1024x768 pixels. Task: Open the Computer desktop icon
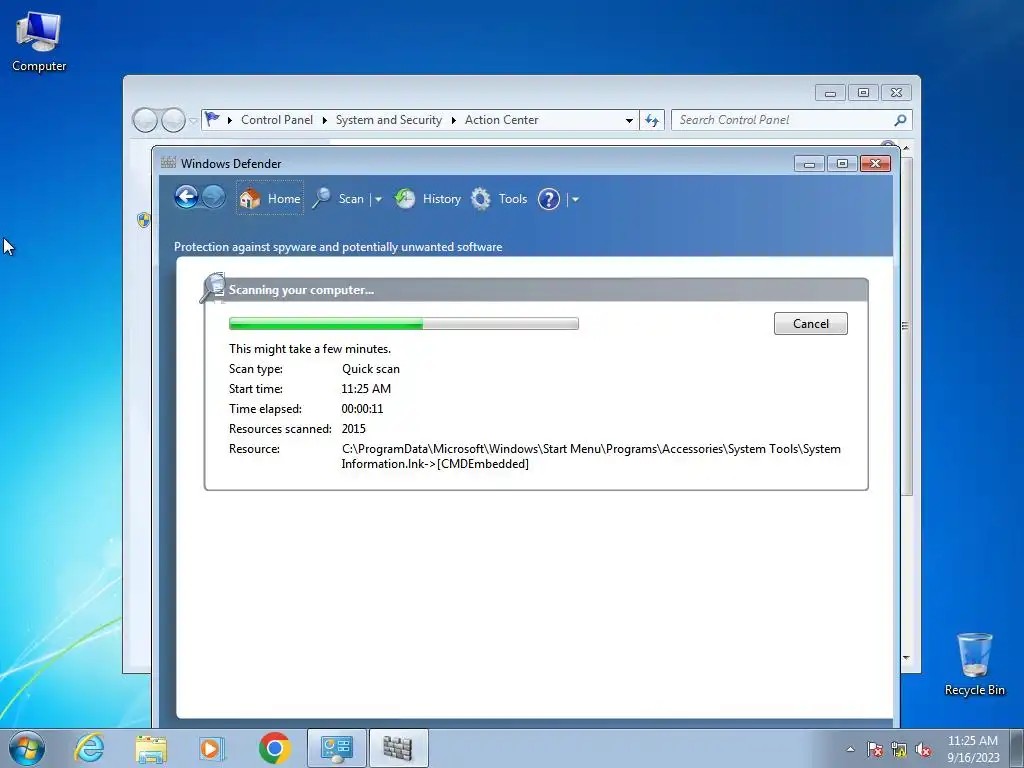pos(39,41)
